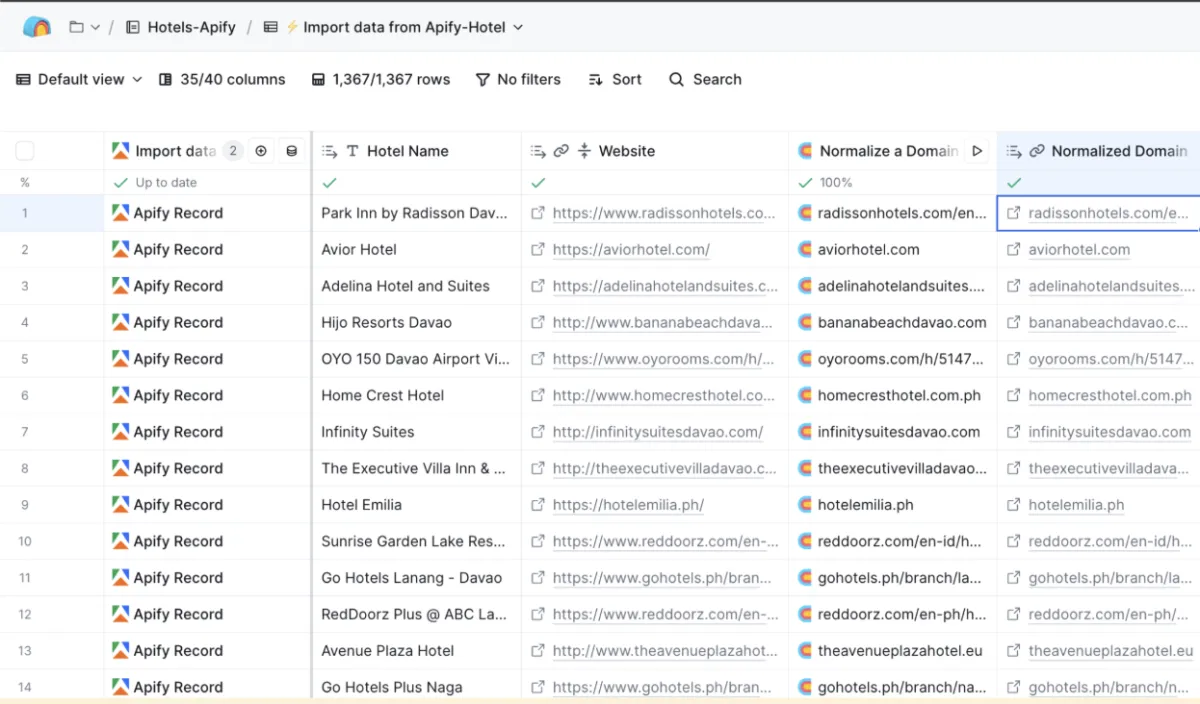Click the link icon in Normalized Domain header
The image size is (1200, 704).
[1037, 151]
